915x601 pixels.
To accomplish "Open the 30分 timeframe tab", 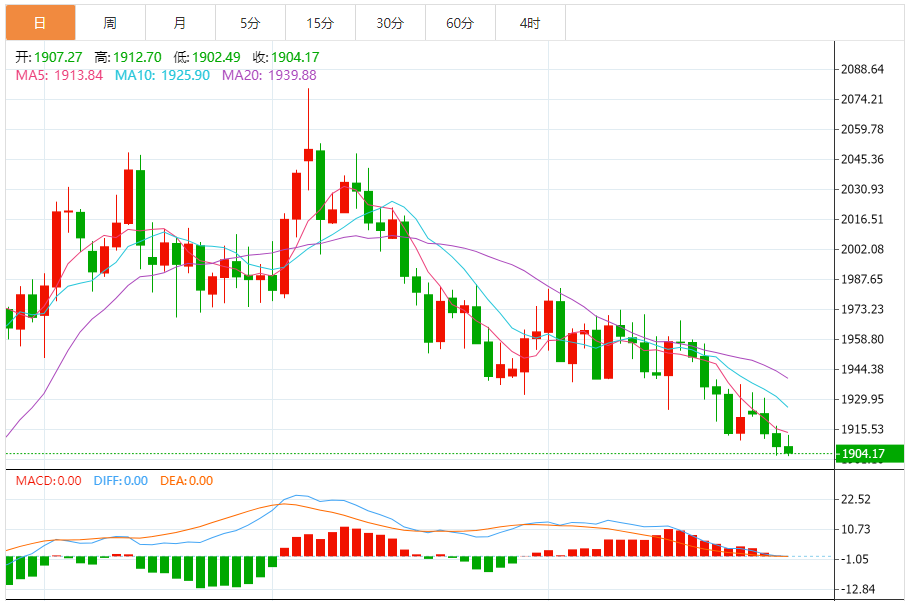I will [390, 23].
